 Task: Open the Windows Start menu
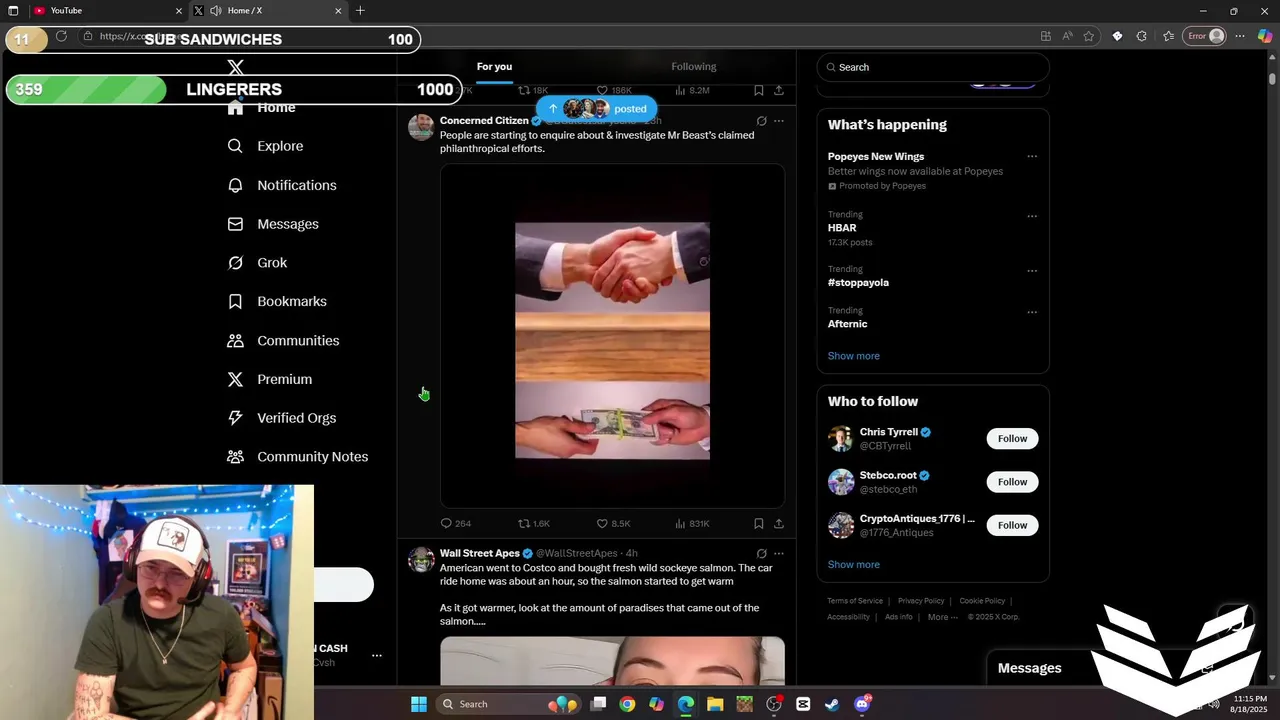(419, 704)
